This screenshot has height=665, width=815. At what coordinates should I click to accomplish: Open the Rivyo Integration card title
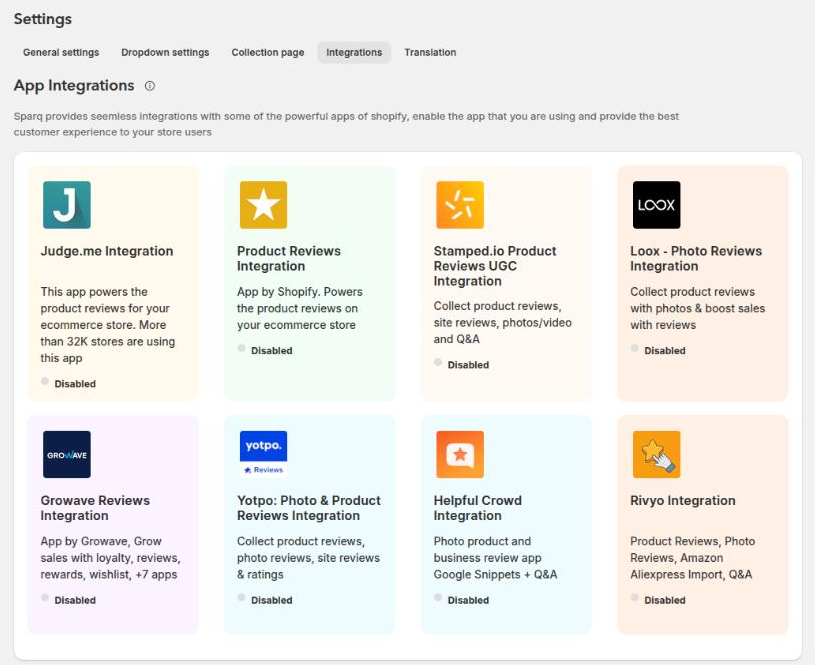[682, 501]
